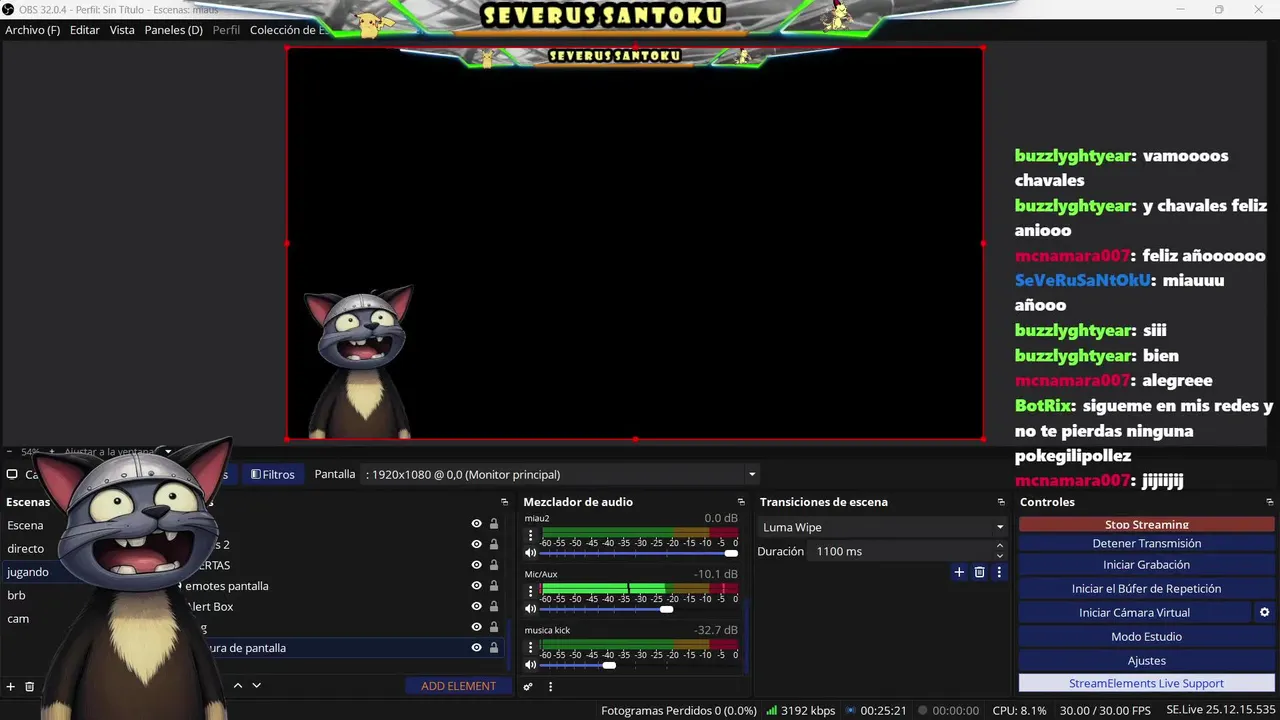Start the replay buffer

point(1147,589)
